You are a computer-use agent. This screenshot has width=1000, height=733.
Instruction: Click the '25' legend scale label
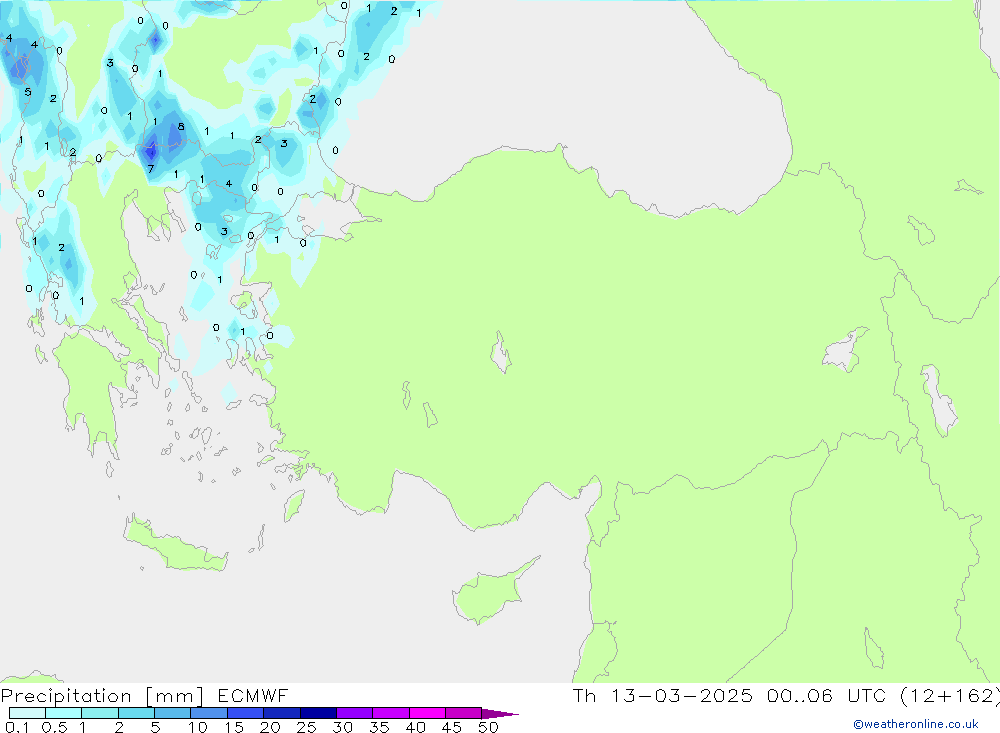pyautogui.click(x=307, y=727)
